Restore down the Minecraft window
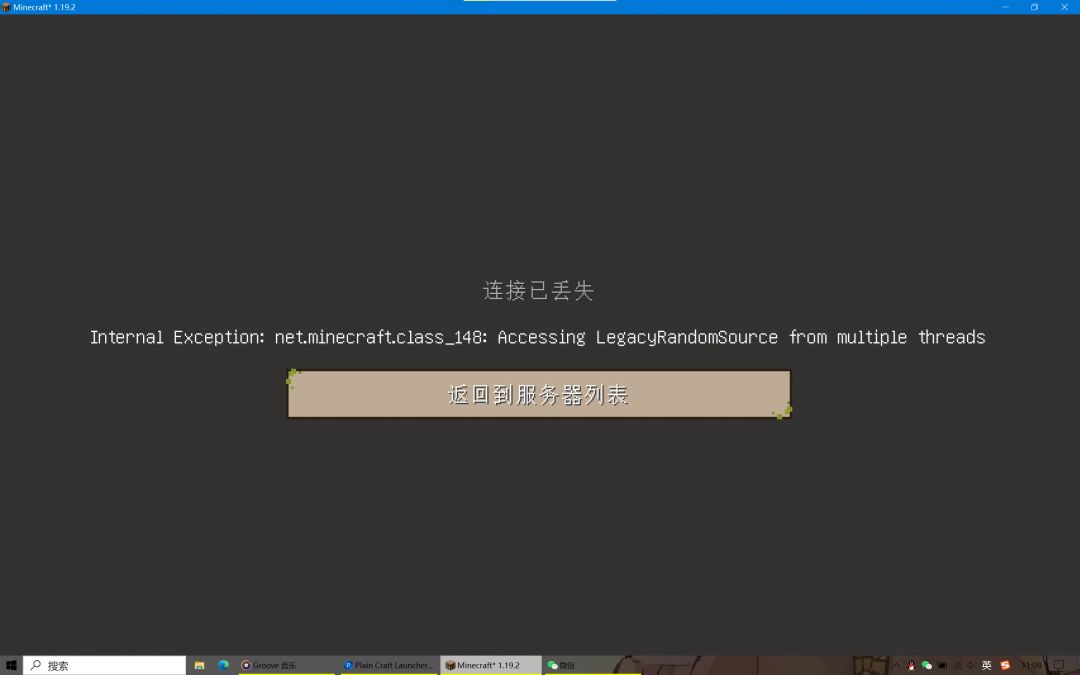 1035,7
